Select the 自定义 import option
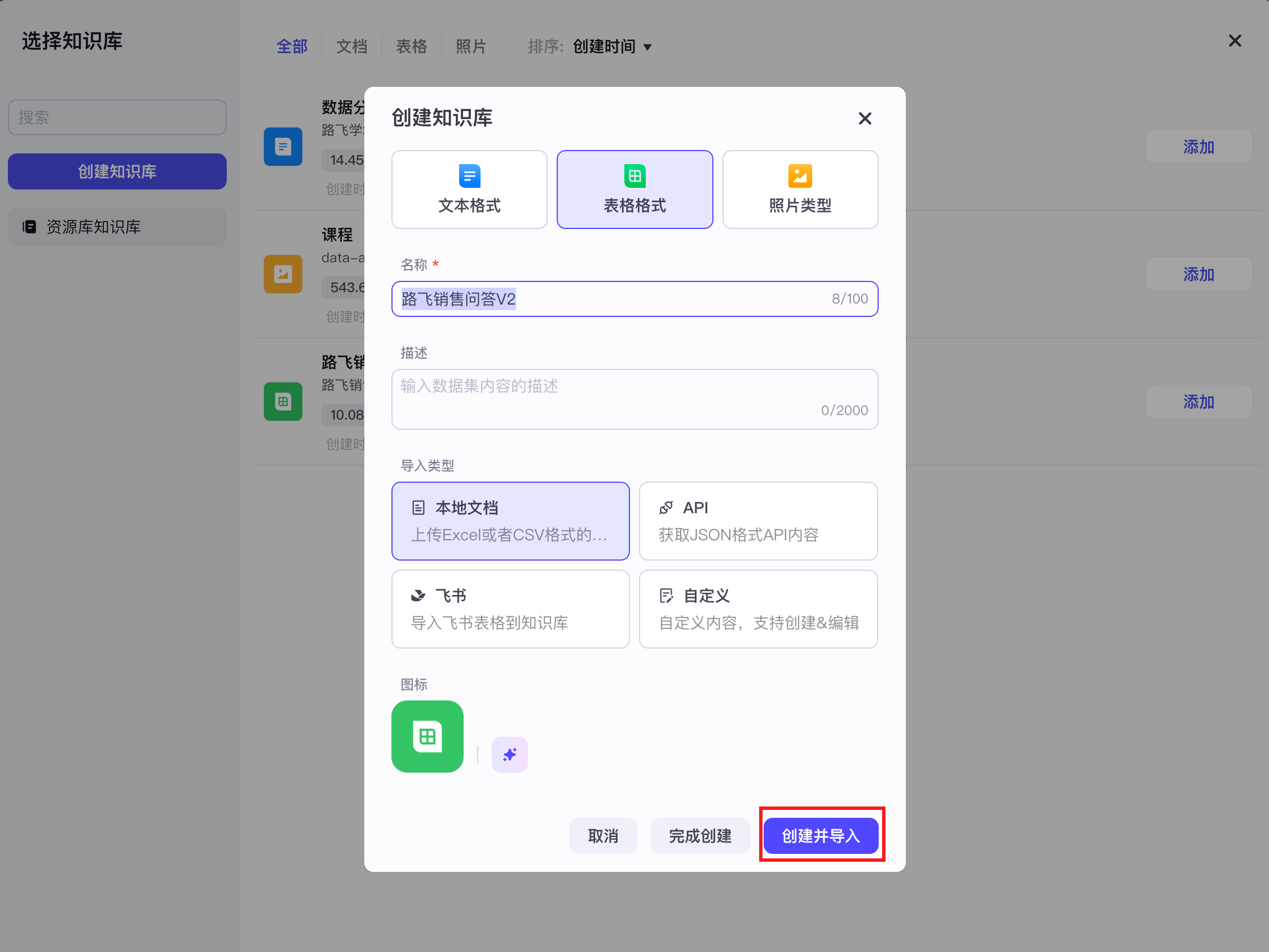The width and height of the screenshot is (1269, 952). 757,609
